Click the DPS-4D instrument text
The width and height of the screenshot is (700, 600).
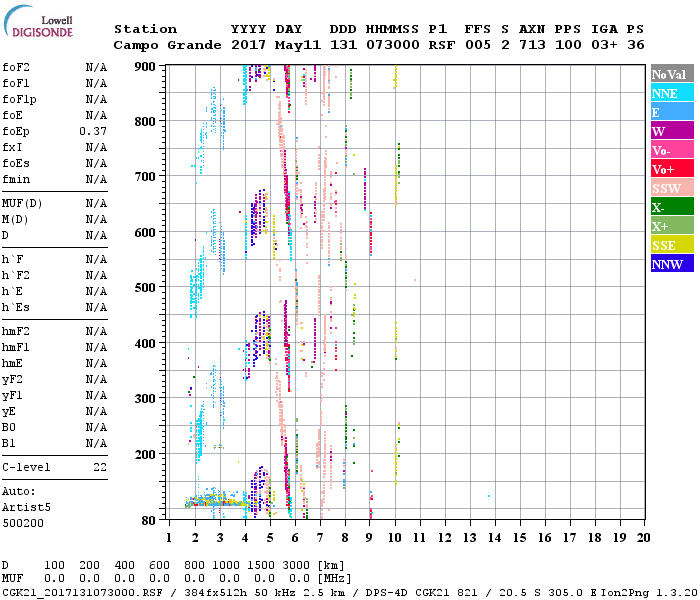pyautogui.click(x=387, y=592)
